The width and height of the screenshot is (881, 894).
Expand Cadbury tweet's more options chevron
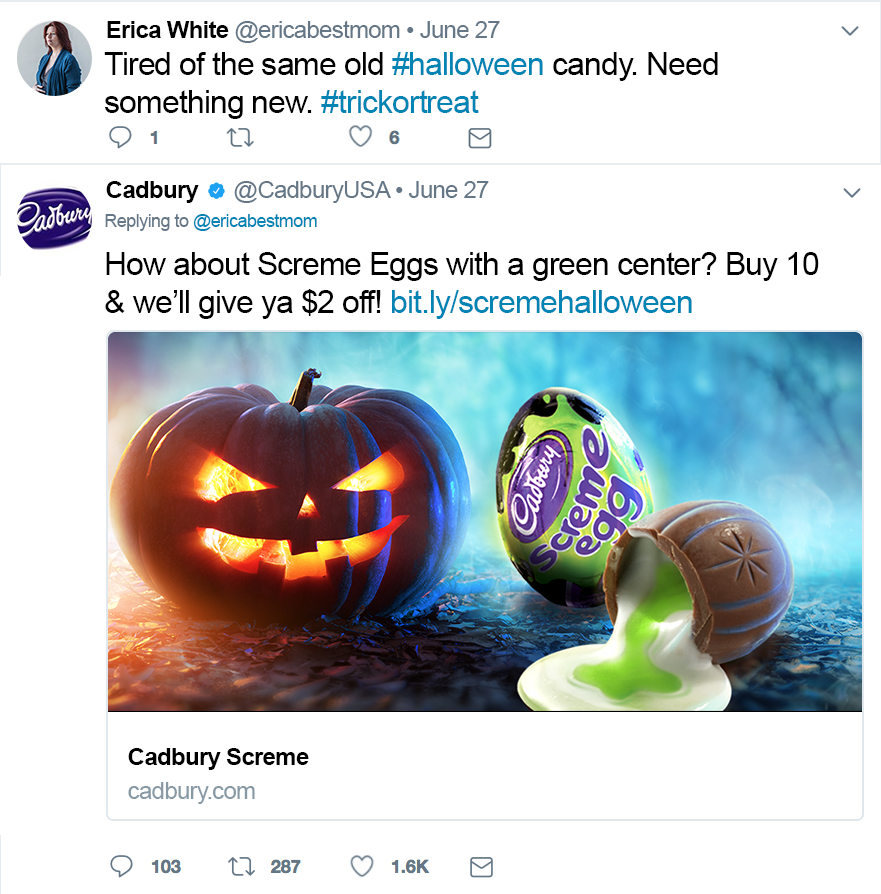[851, 192]
